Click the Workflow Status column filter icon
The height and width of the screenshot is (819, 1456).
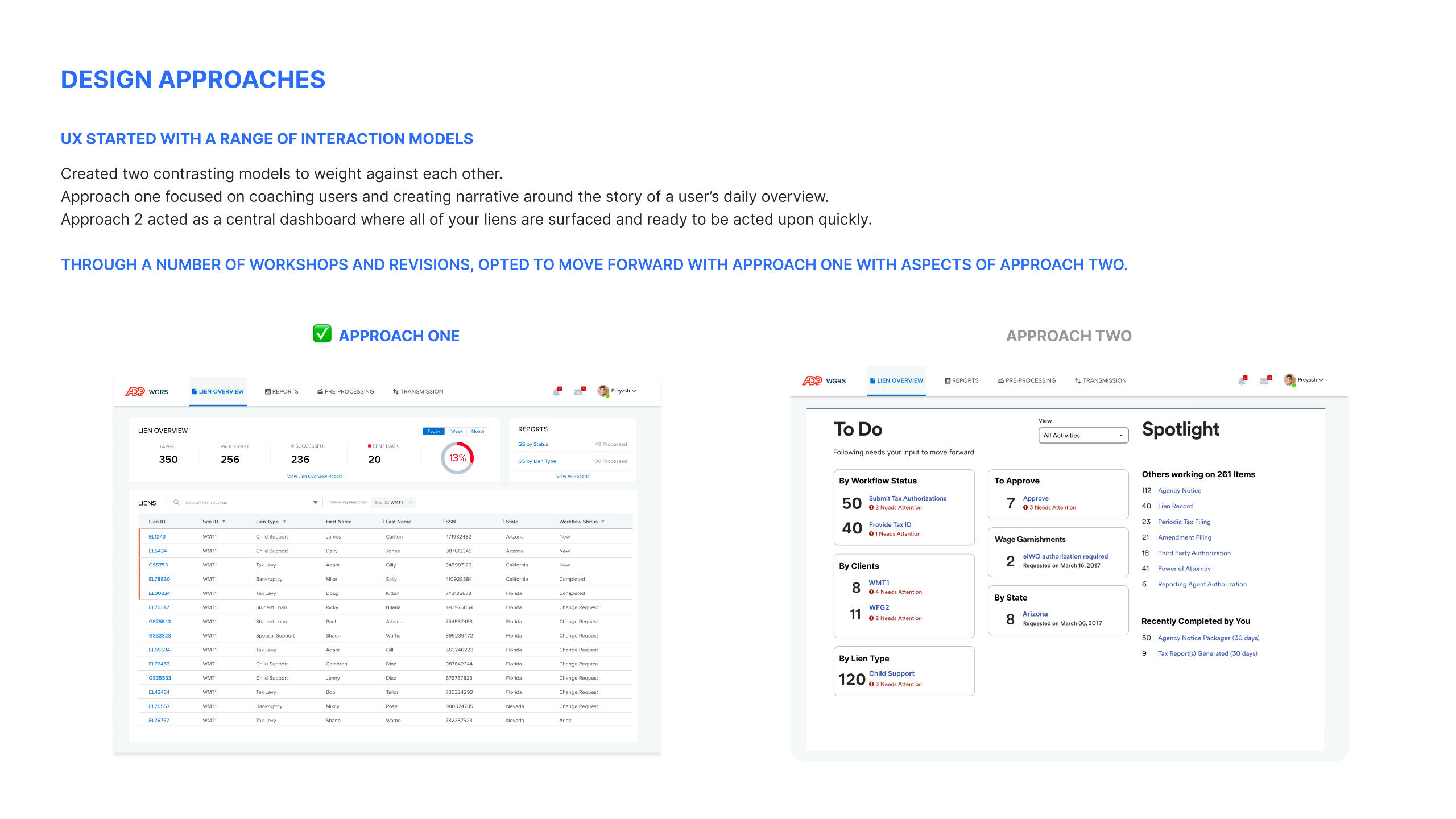point(603,522)
